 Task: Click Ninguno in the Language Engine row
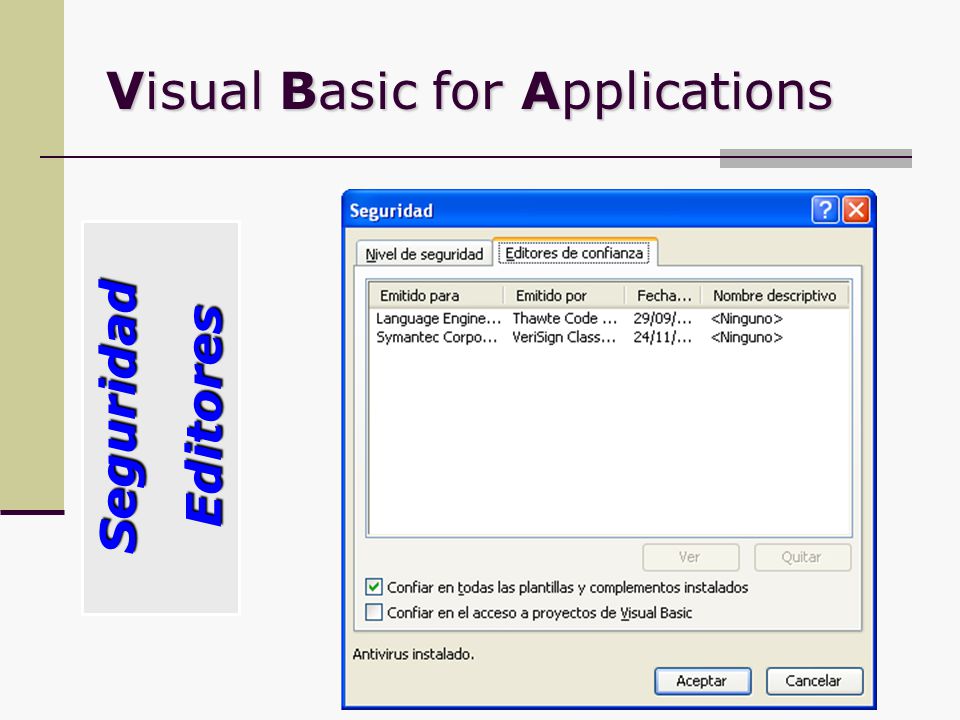(746, 318)
